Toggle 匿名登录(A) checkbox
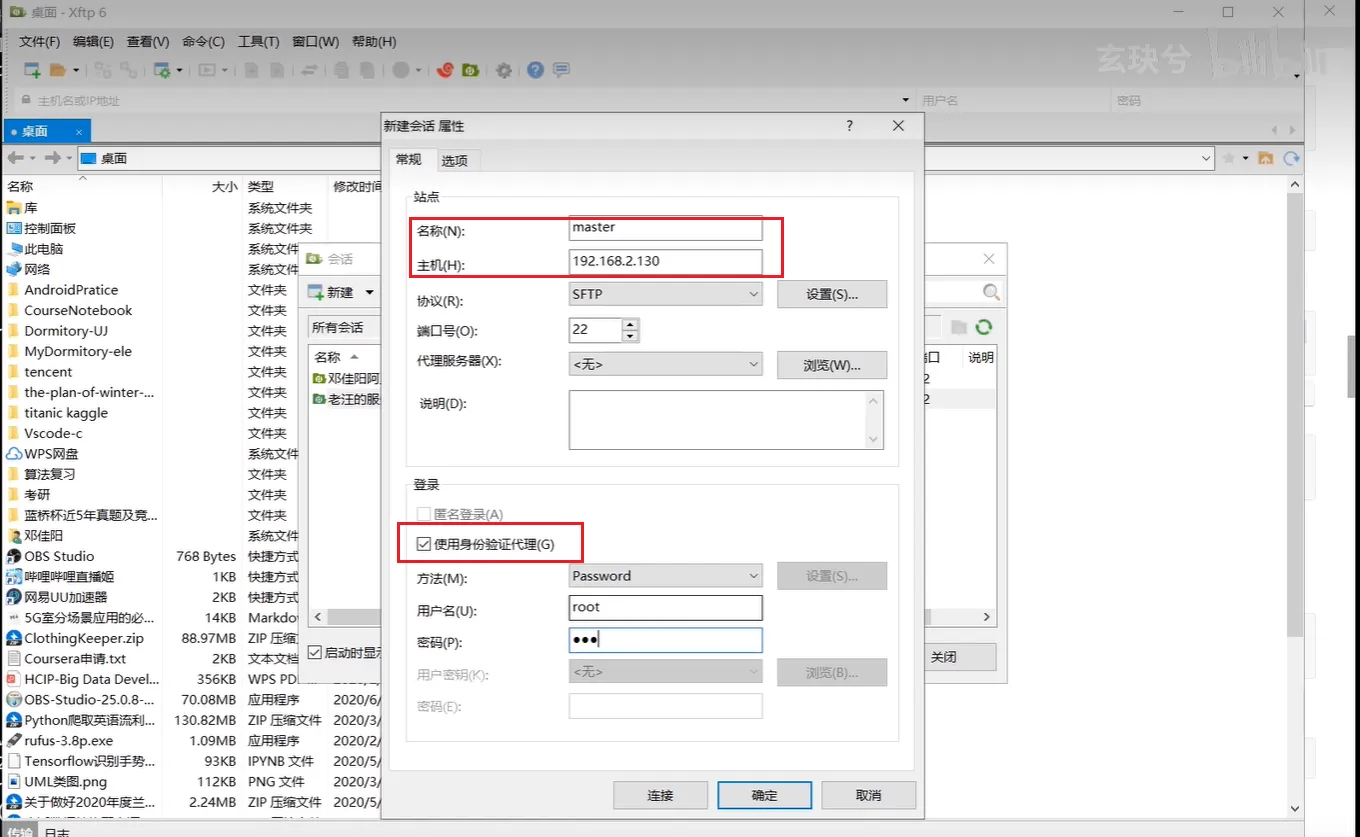Viewport: 1360px width, 837px height. [x=424, y=514]
